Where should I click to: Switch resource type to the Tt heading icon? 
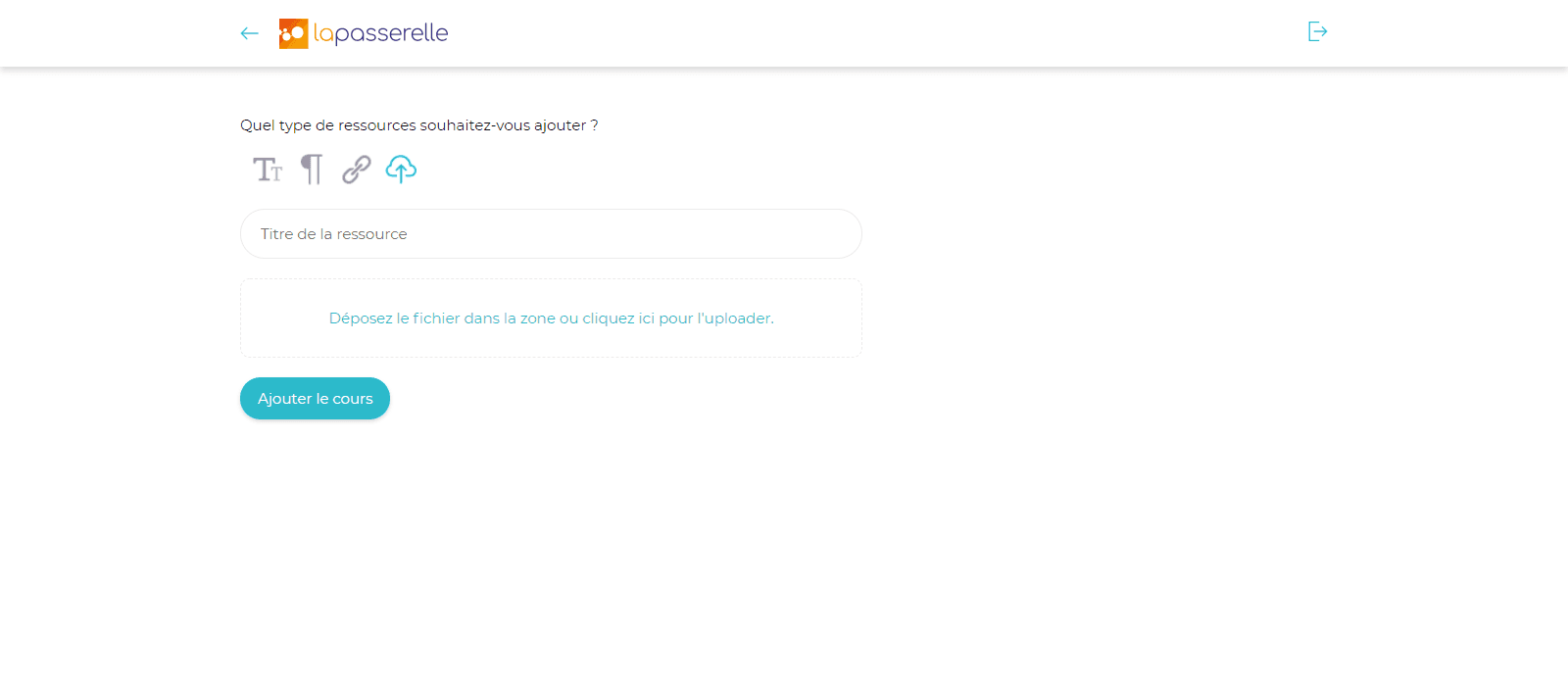click(x=268, y=170)
